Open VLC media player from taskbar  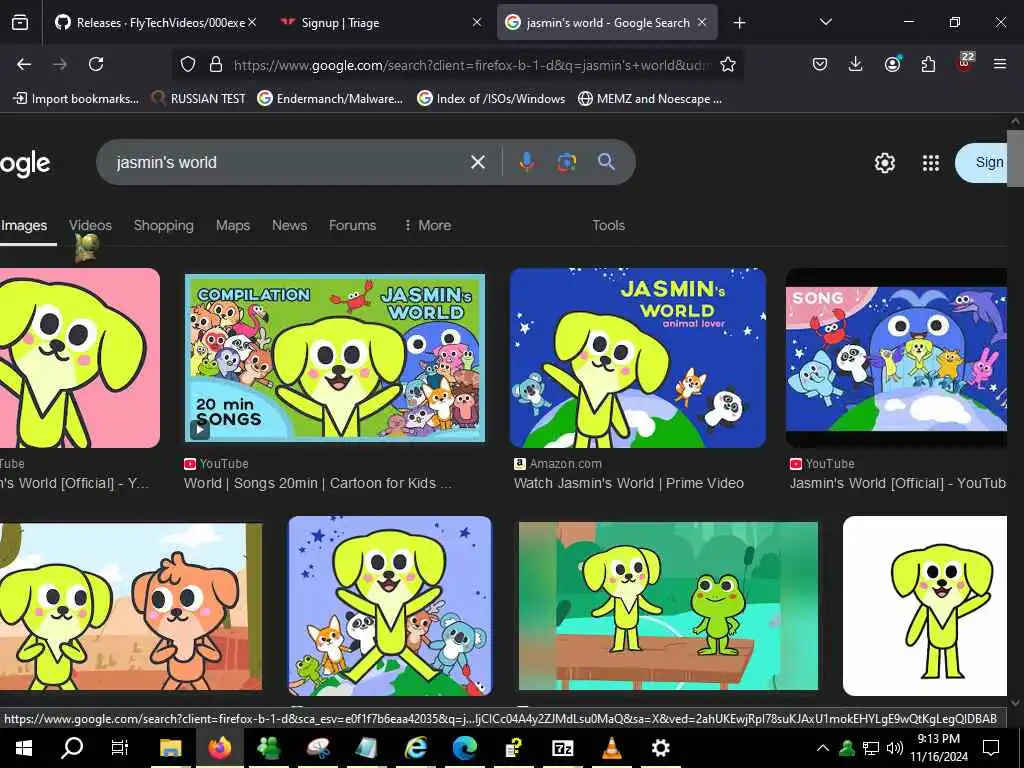pos(612,747)
